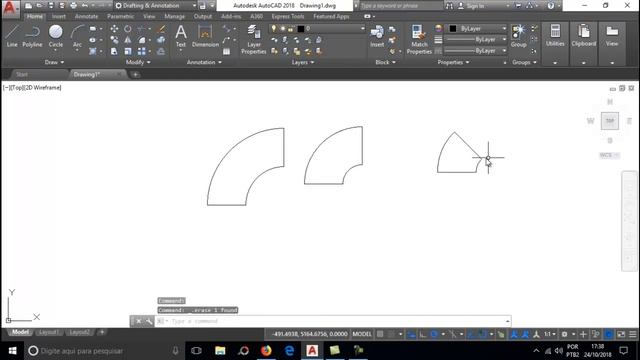Expand the Properties panel

click(453, 62)
